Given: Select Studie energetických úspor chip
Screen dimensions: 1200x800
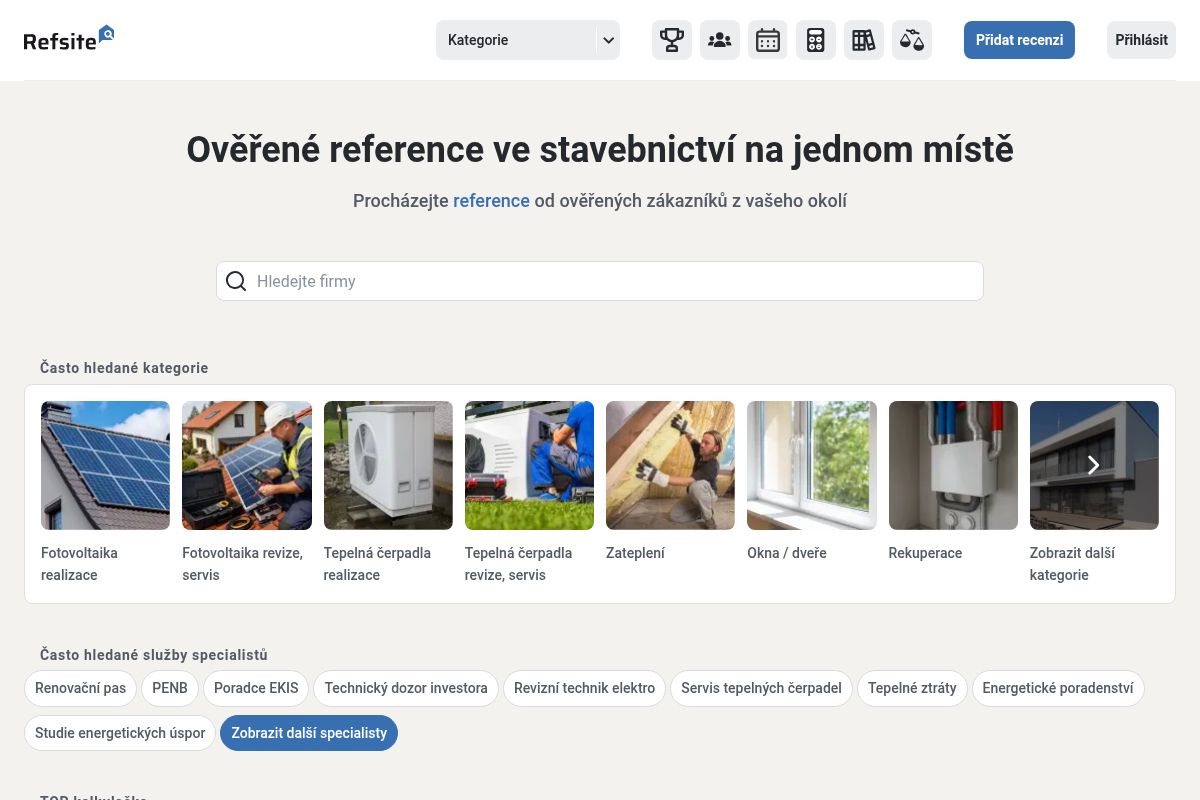Looking at the screenshot, I should click(120, 733).
